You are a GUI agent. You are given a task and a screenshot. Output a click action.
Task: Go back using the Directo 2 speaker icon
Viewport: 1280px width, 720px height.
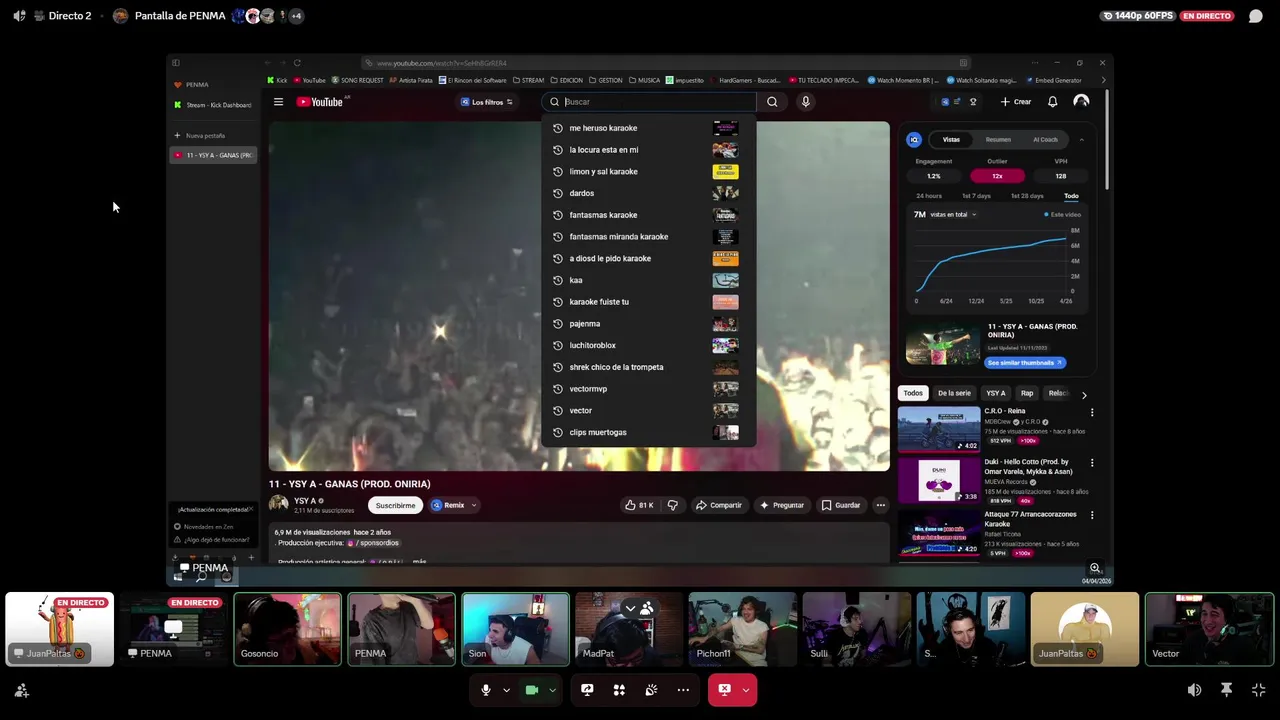pos(19,16)
